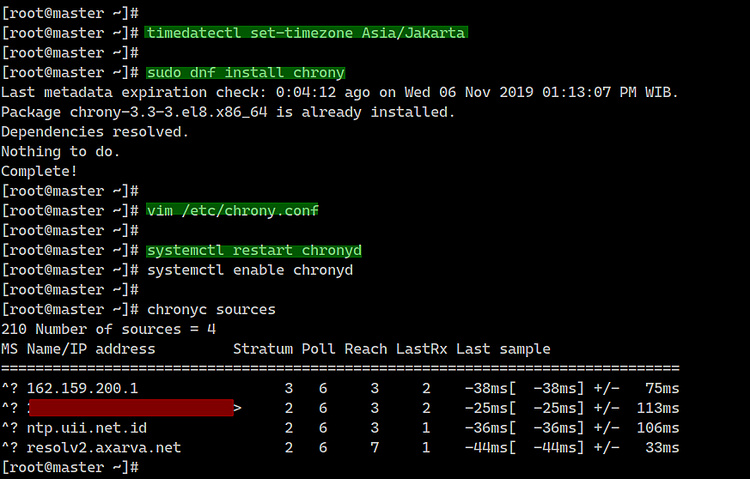Click the resolv2.axarva.net source name

click(103, 447)
